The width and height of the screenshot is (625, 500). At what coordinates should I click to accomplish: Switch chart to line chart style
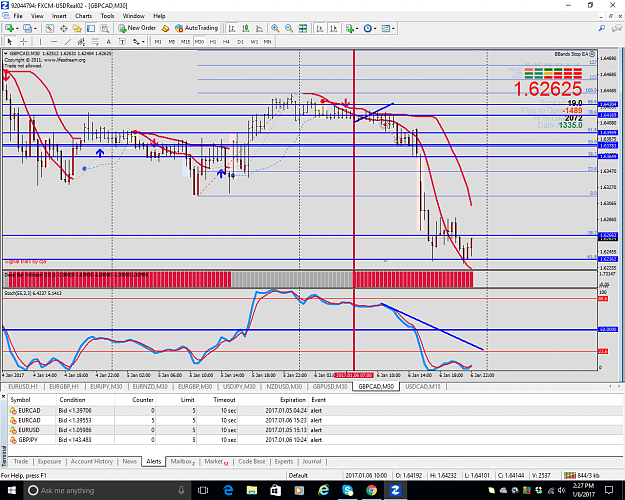click(259, 28)
